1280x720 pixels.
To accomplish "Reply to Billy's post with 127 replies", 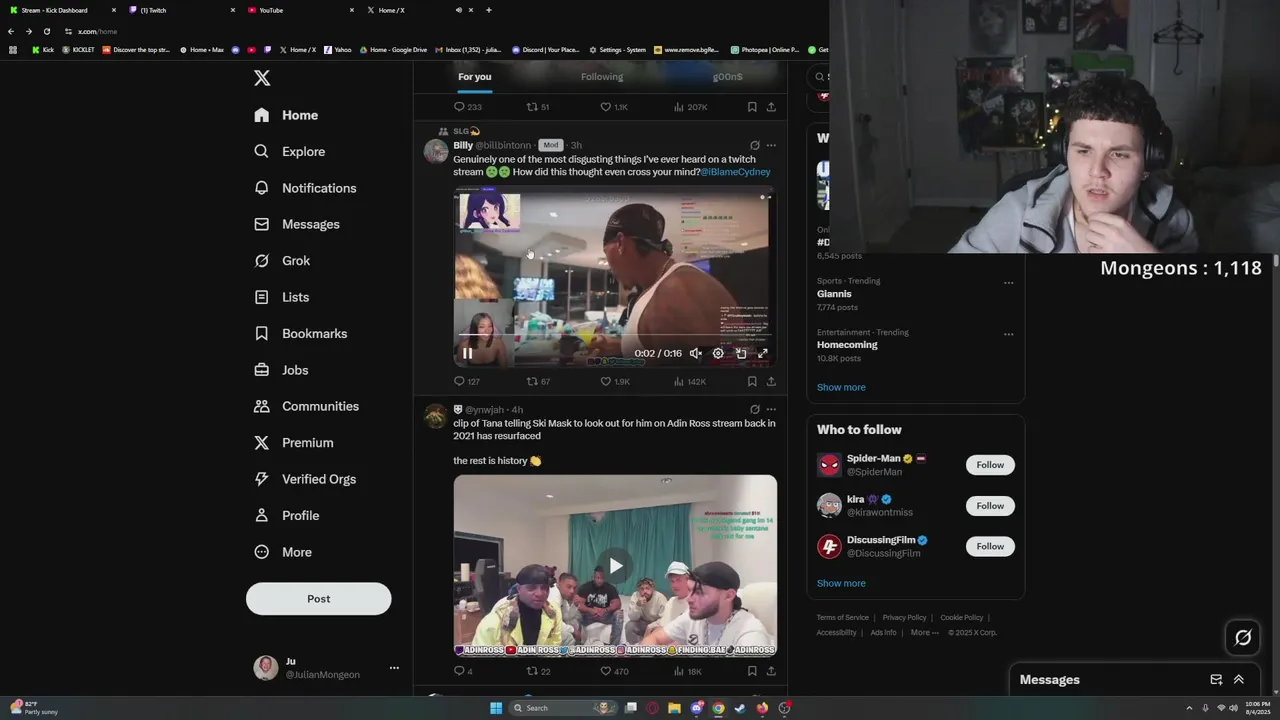I will 467,381.
